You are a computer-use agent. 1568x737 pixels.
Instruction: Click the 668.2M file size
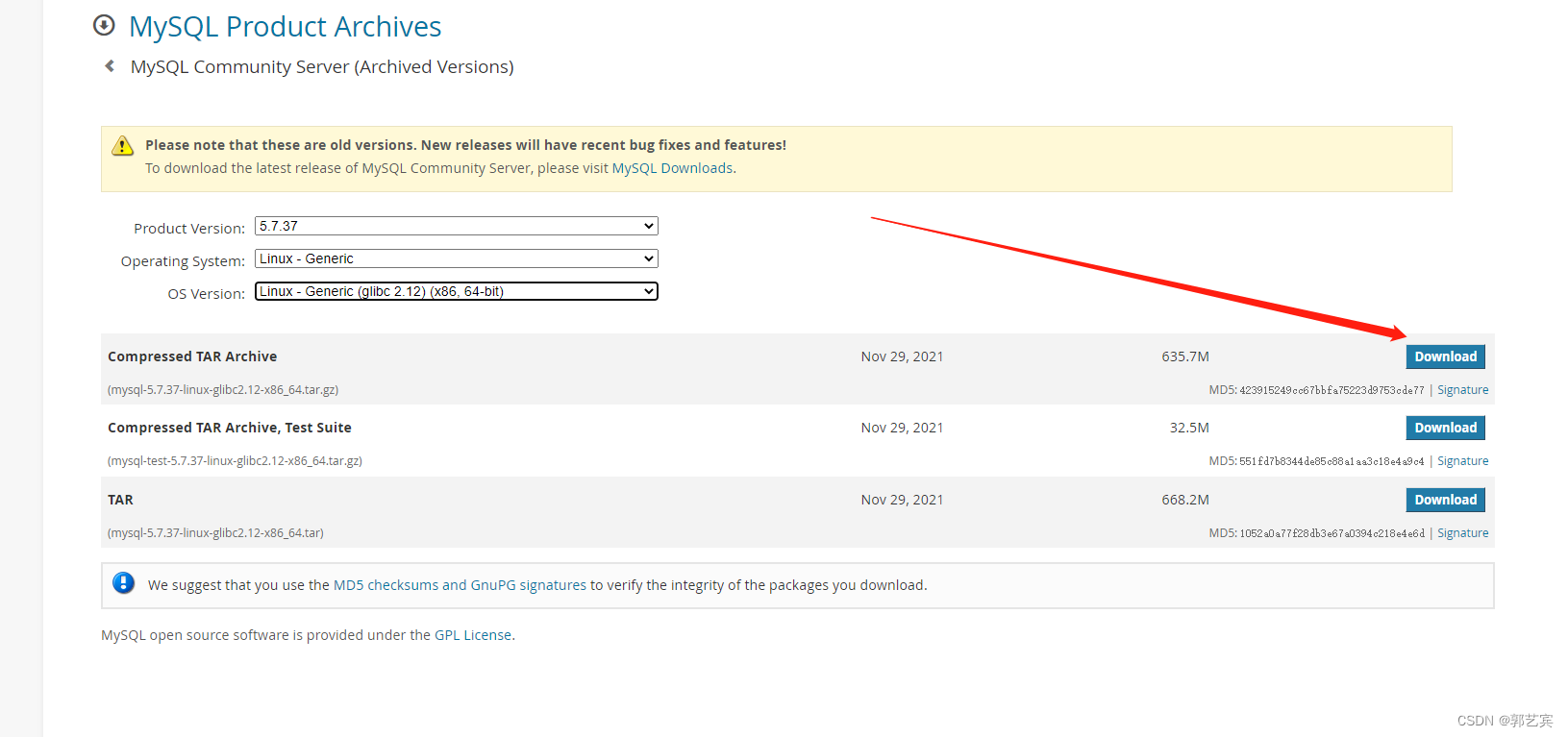[x=1185, y=500]
